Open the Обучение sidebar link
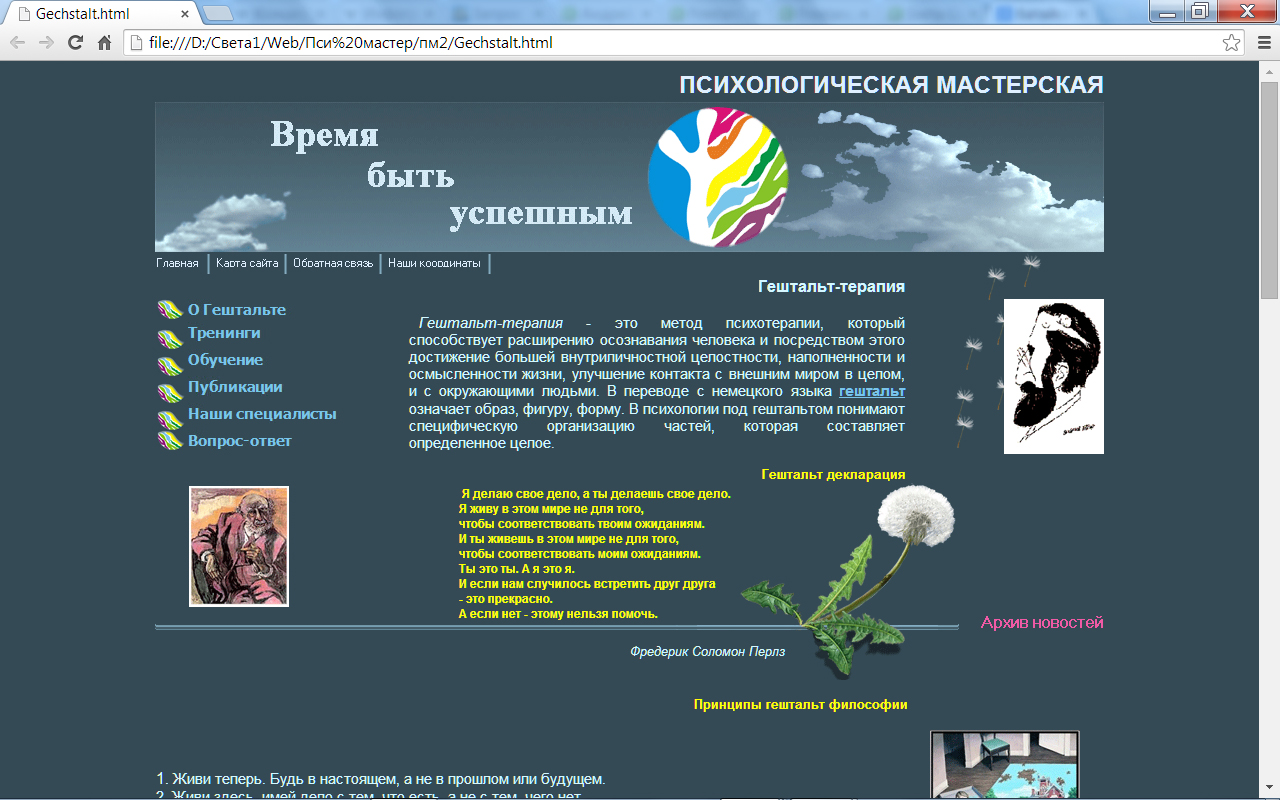The image size is (1280, 800). (x=226, y=360)
